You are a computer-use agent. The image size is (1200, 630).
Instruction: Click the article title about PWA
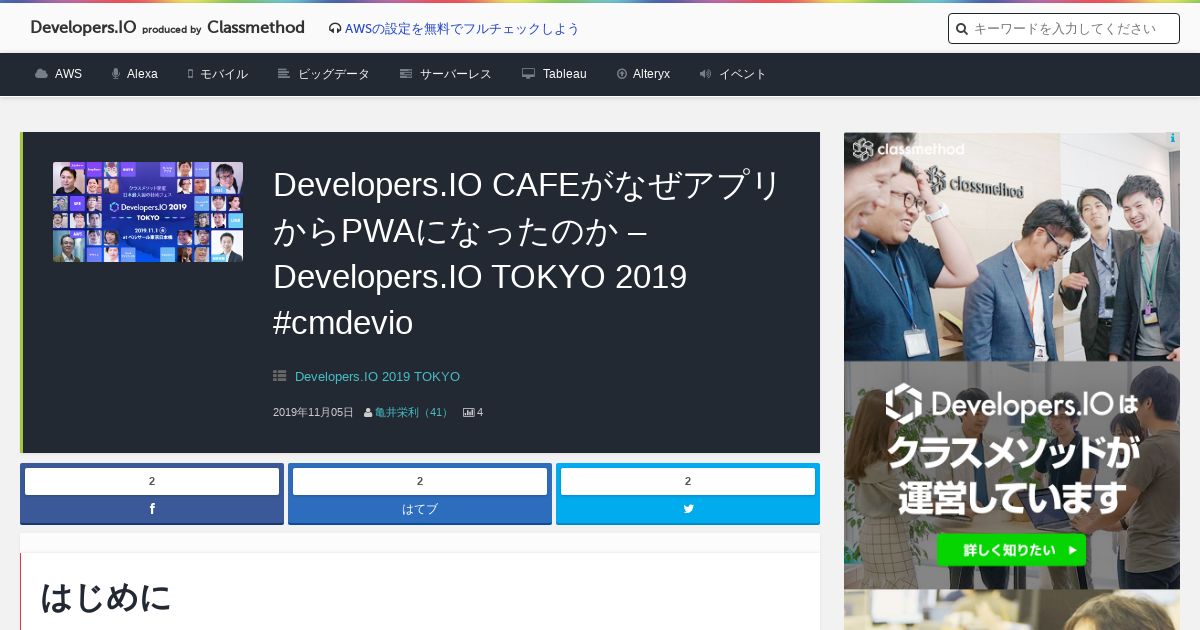click(526, 254)
